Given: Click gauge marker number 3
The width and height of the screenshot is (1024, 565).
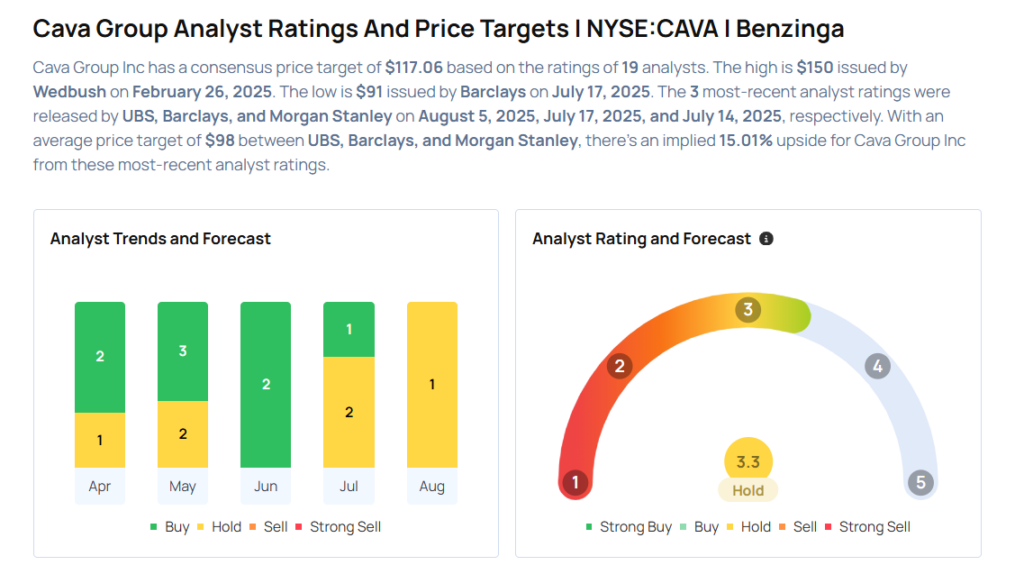Looking at the screenshot, I should click(x=747, y=310).
